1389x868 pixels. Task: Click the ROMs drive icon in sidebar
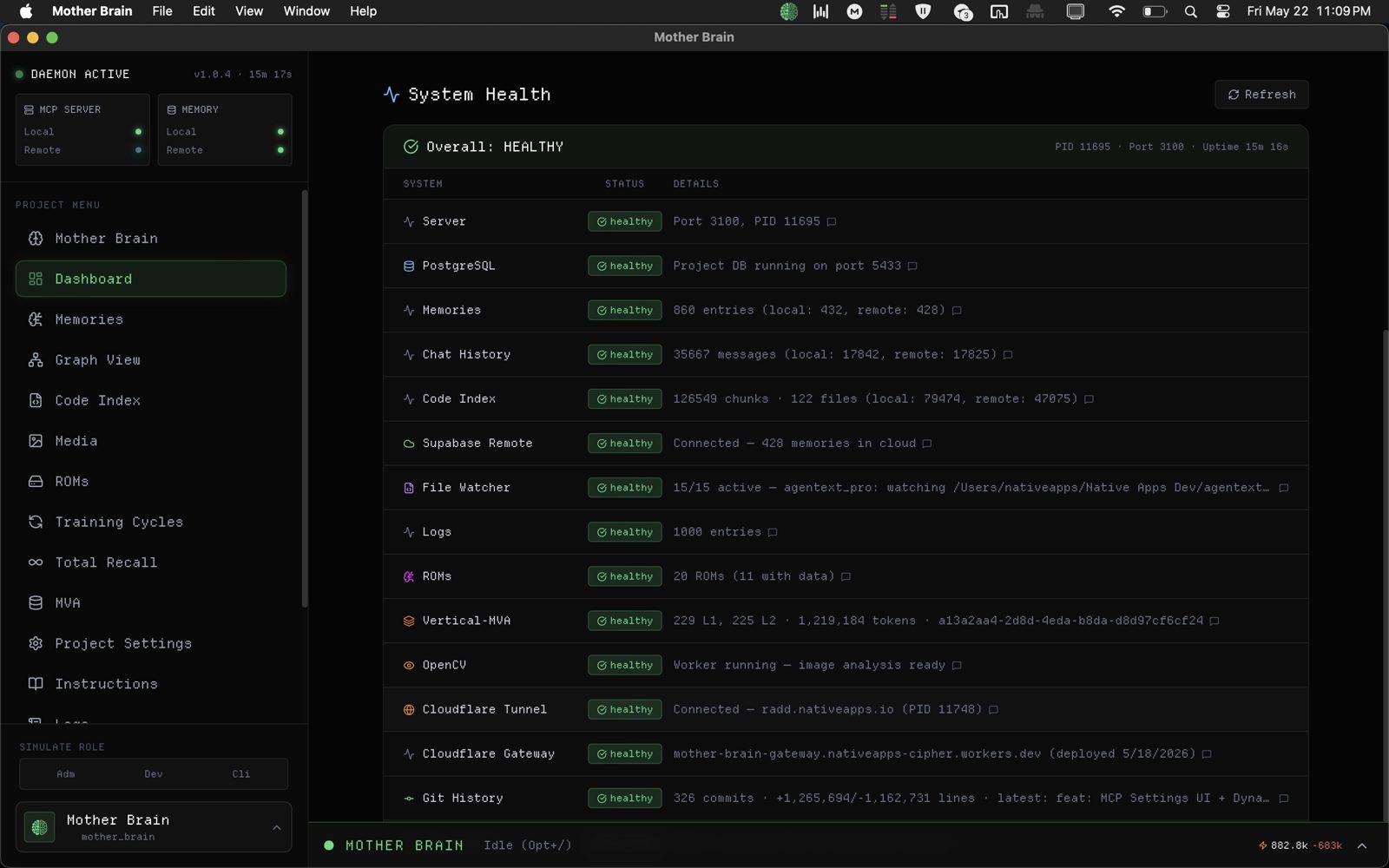pos(36,482)
